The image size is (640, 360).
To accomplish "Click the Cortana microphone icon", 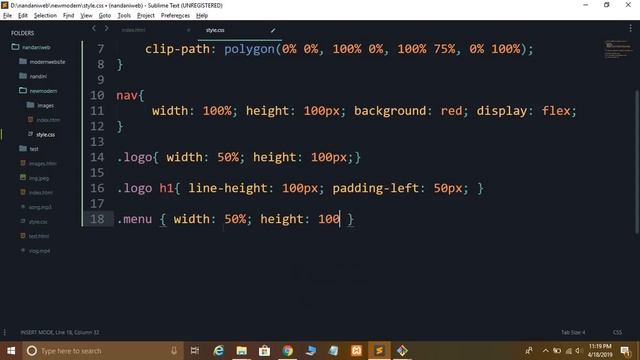I will coord(173,351).
